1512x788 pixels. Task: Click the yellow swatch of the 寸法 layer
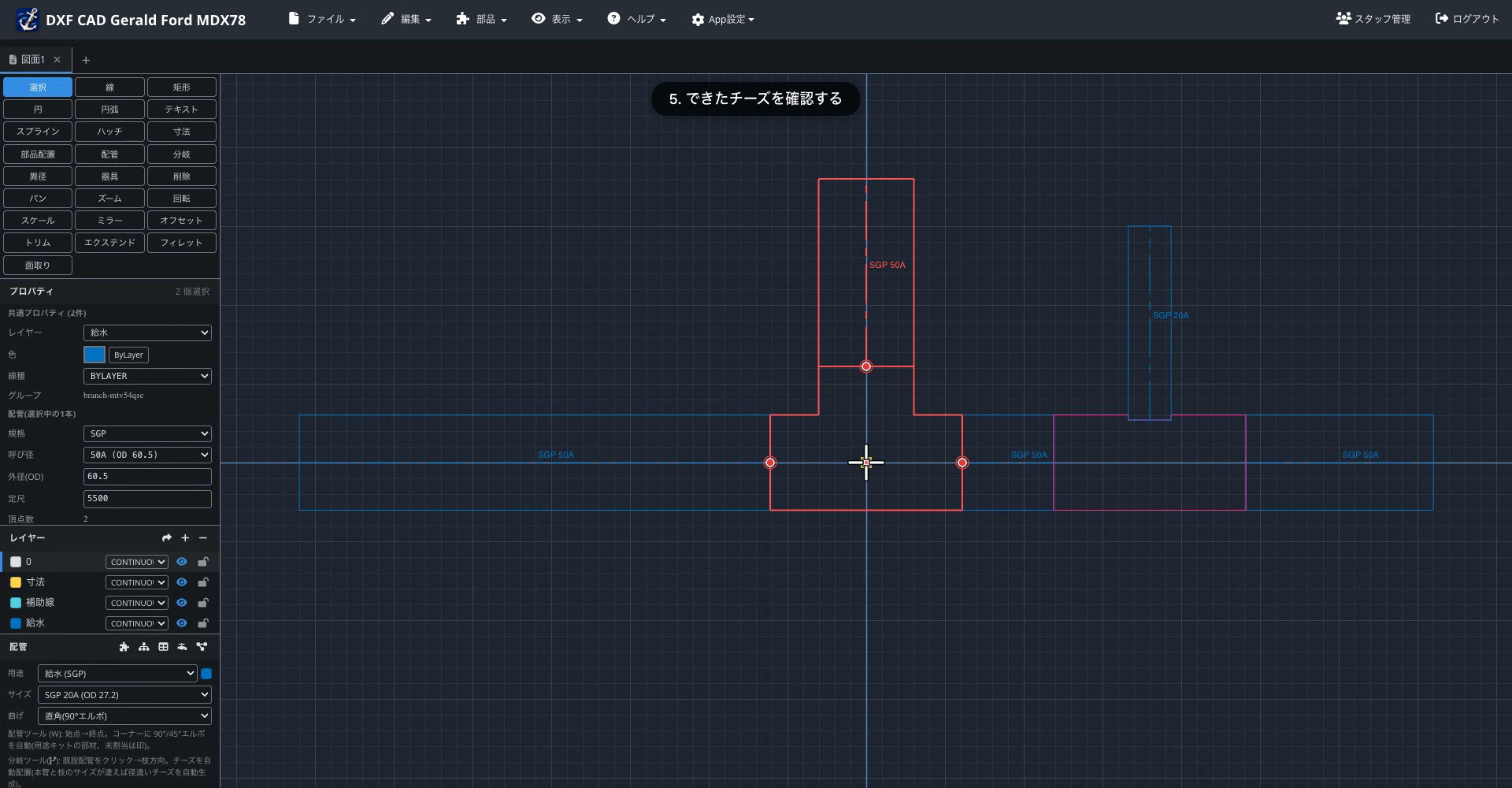tap(16, 582)
